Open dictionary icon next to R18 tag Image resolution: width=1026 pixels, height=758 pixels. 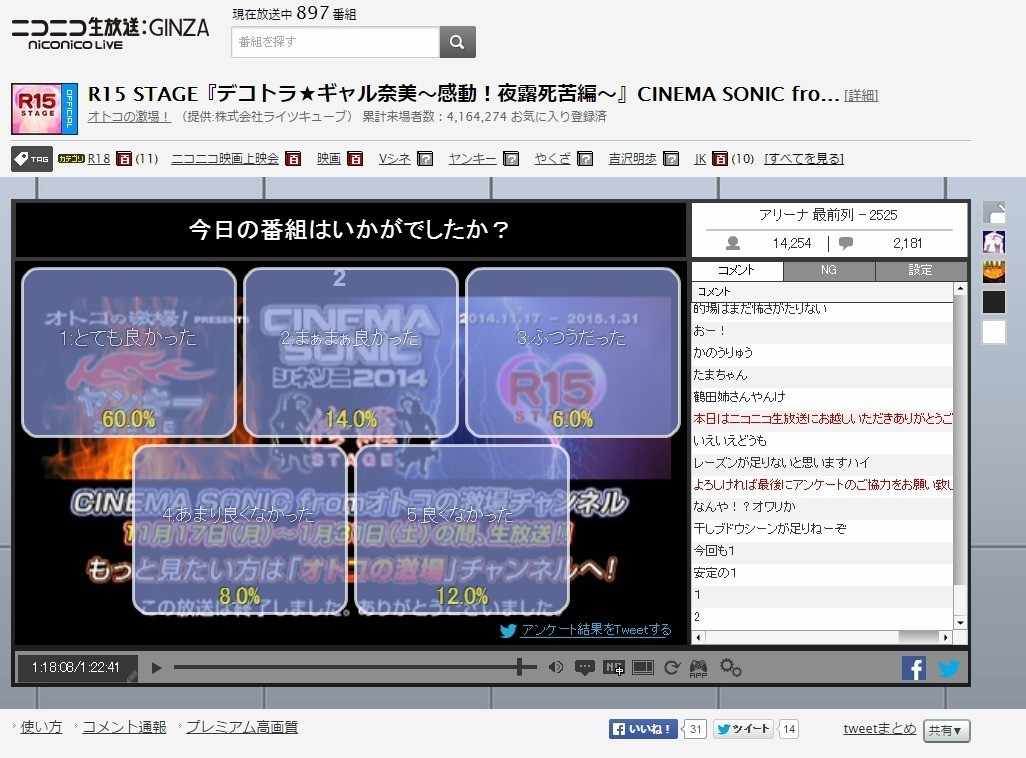(124, 158)
